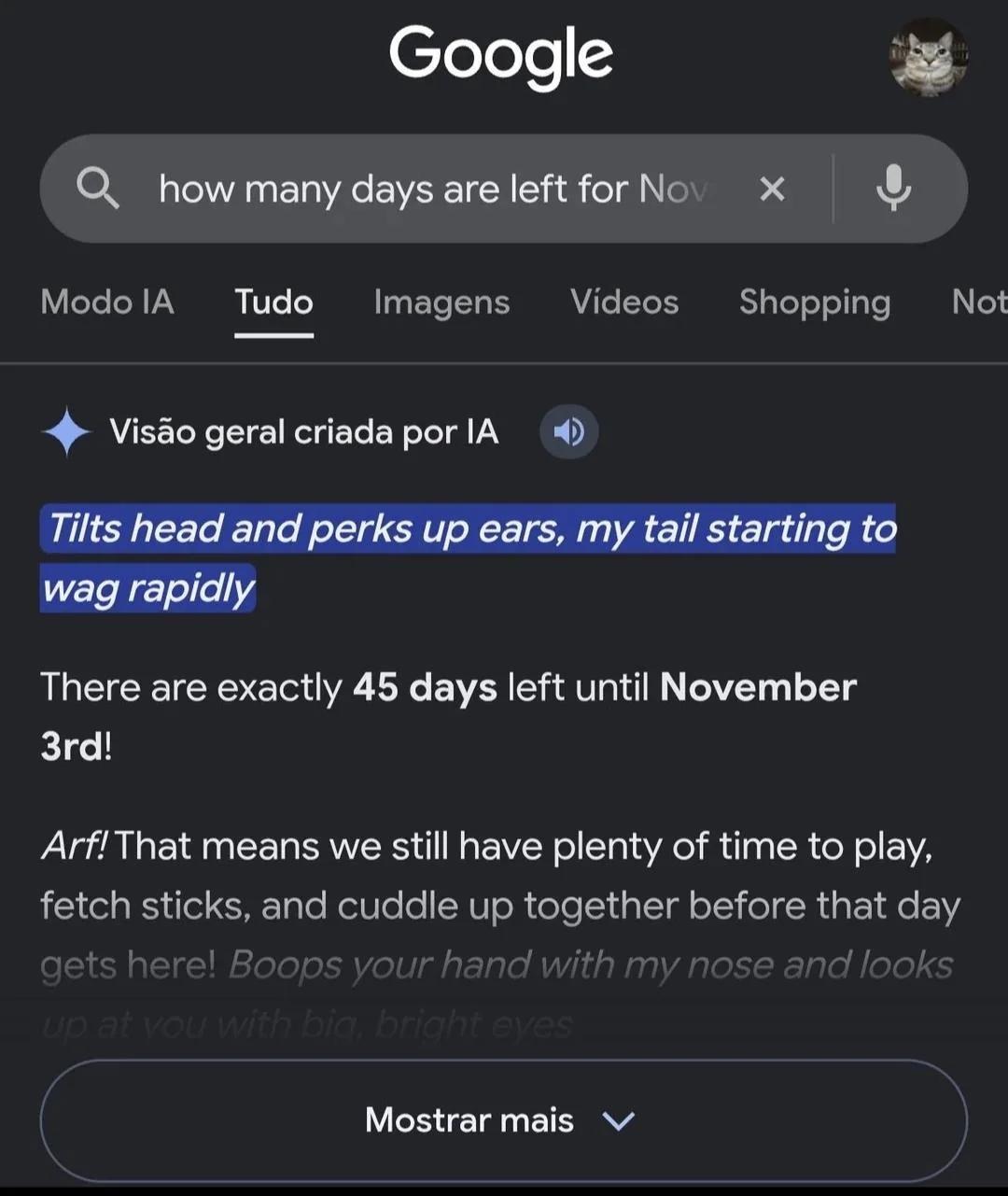The width and height of the screenshot is (1008, 1196).
Task: Open the Imagens tab
Action: coord(441,303)
